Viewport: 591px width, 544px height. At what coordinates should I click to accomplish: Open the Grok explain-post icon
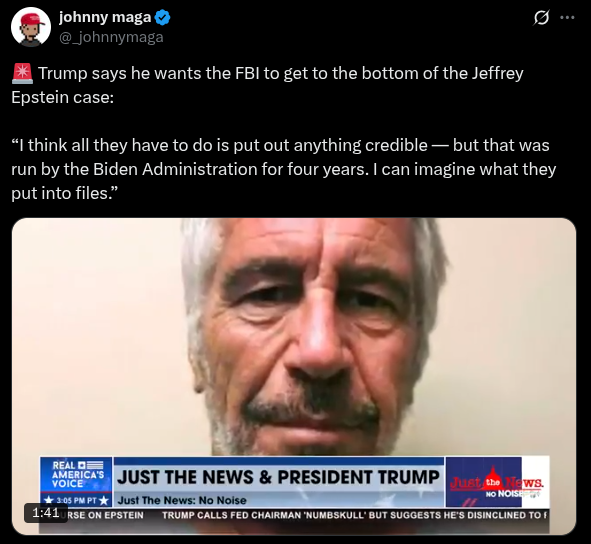[541, 18]
